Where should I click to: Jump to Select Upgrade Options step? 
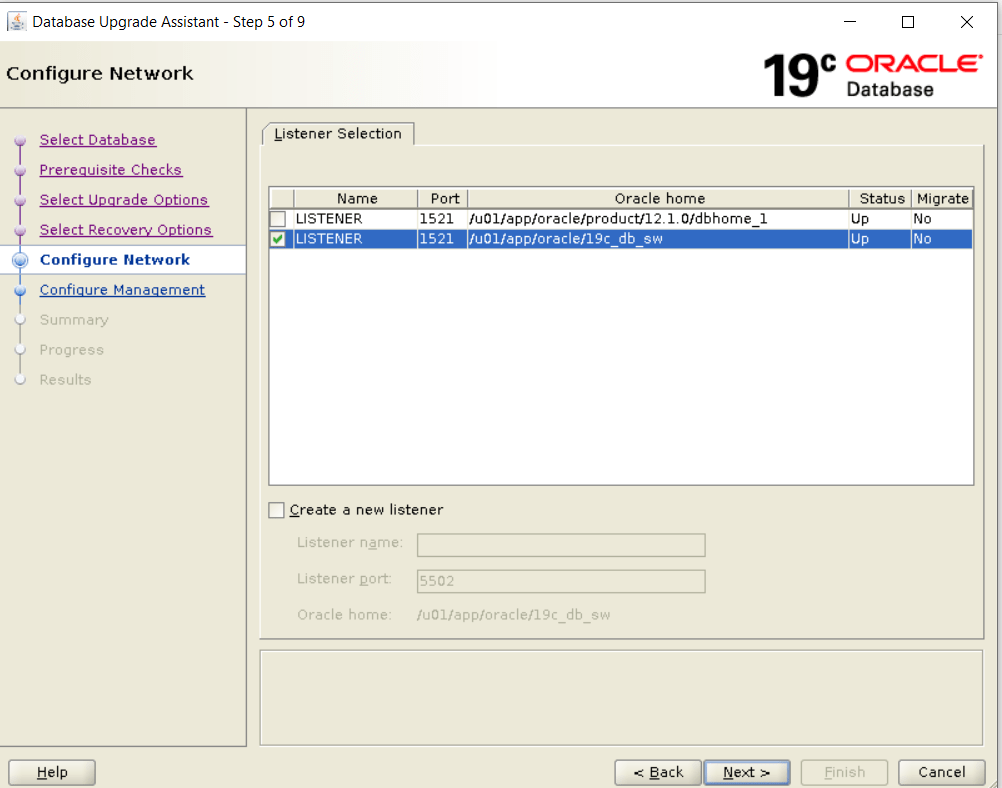pos(124,200)
